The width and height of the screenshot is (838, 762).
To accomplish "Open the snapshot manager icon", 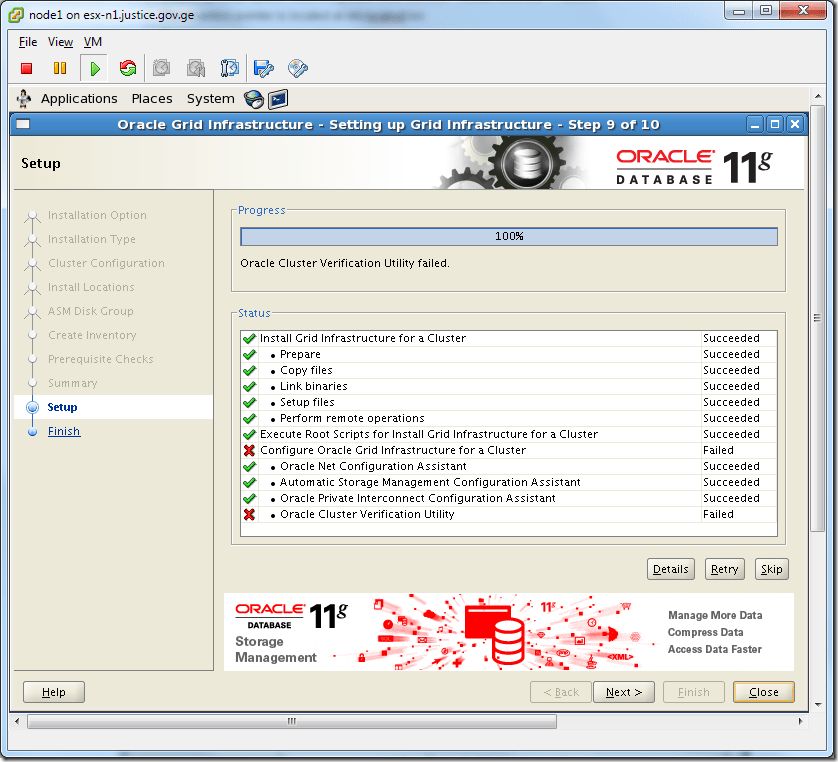I will pyautogui.click(x=231, y=67).
